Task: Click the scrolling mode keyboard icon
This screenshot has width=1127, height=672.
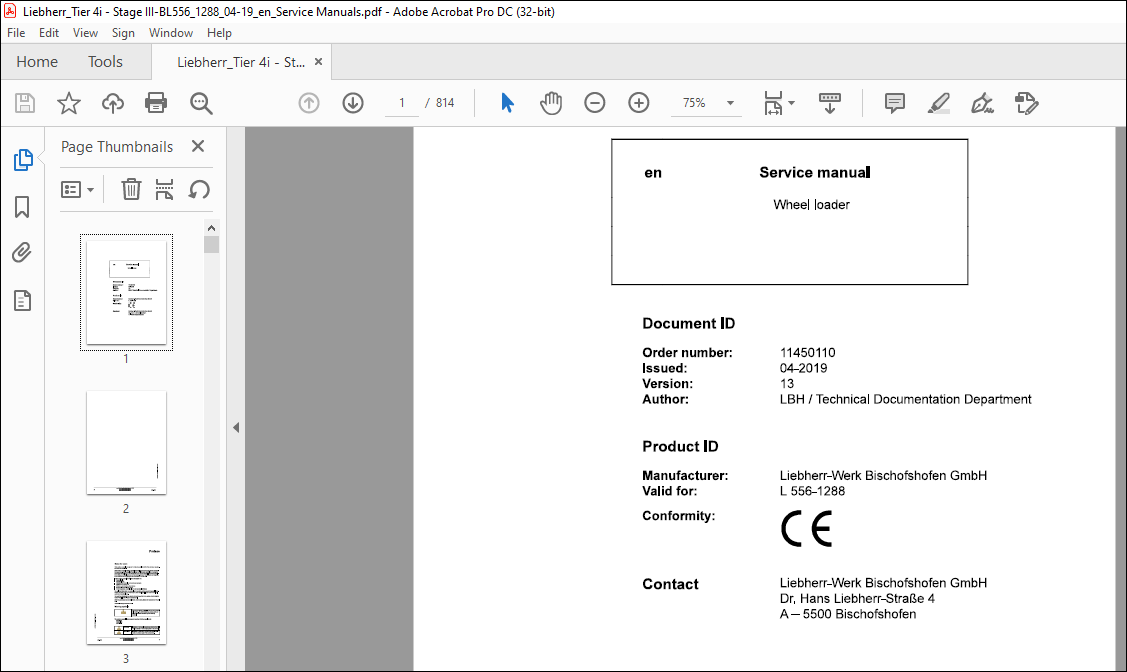Action: (830, 103)
